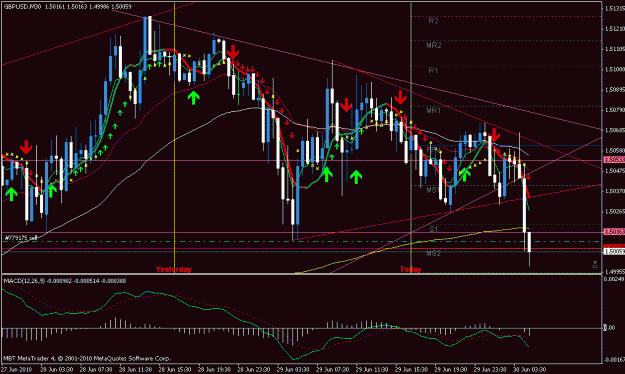This screenshot has width=625, height=374.
Task: Click the 29 Jun 07:30 time label
Action: pos(332,370)
